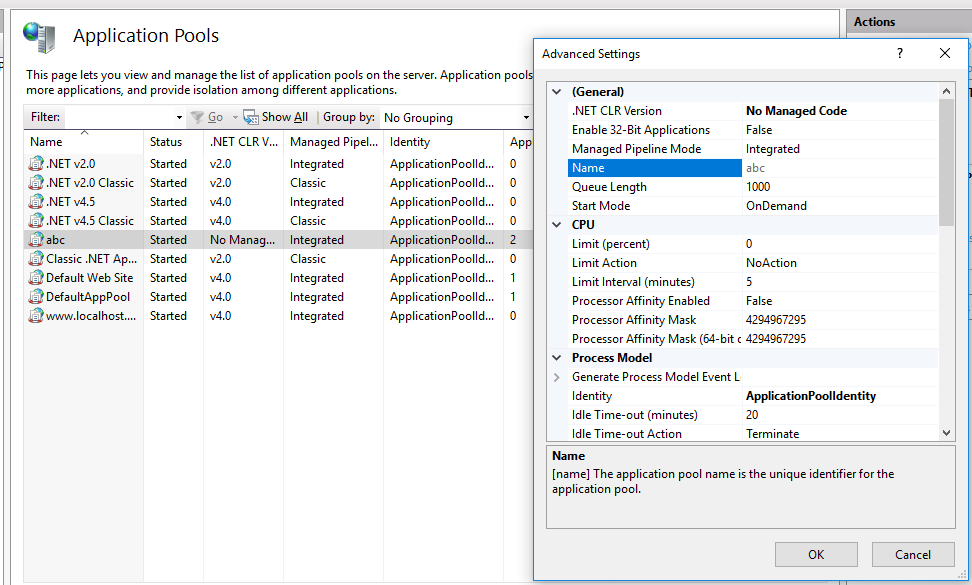Sort list by Status column header

coord(166,142)
